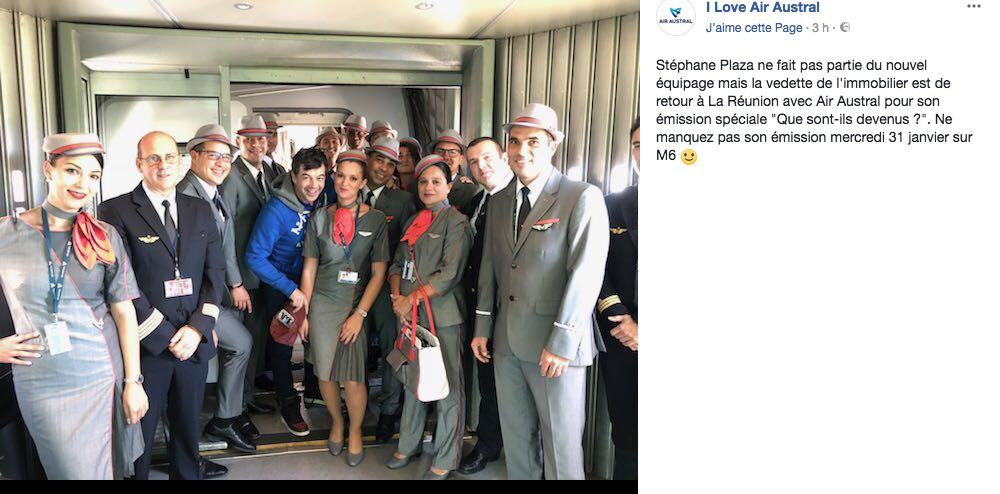Open the three-dot post options menu
The image size is (1000, 494).
click(x=973, y=6)
